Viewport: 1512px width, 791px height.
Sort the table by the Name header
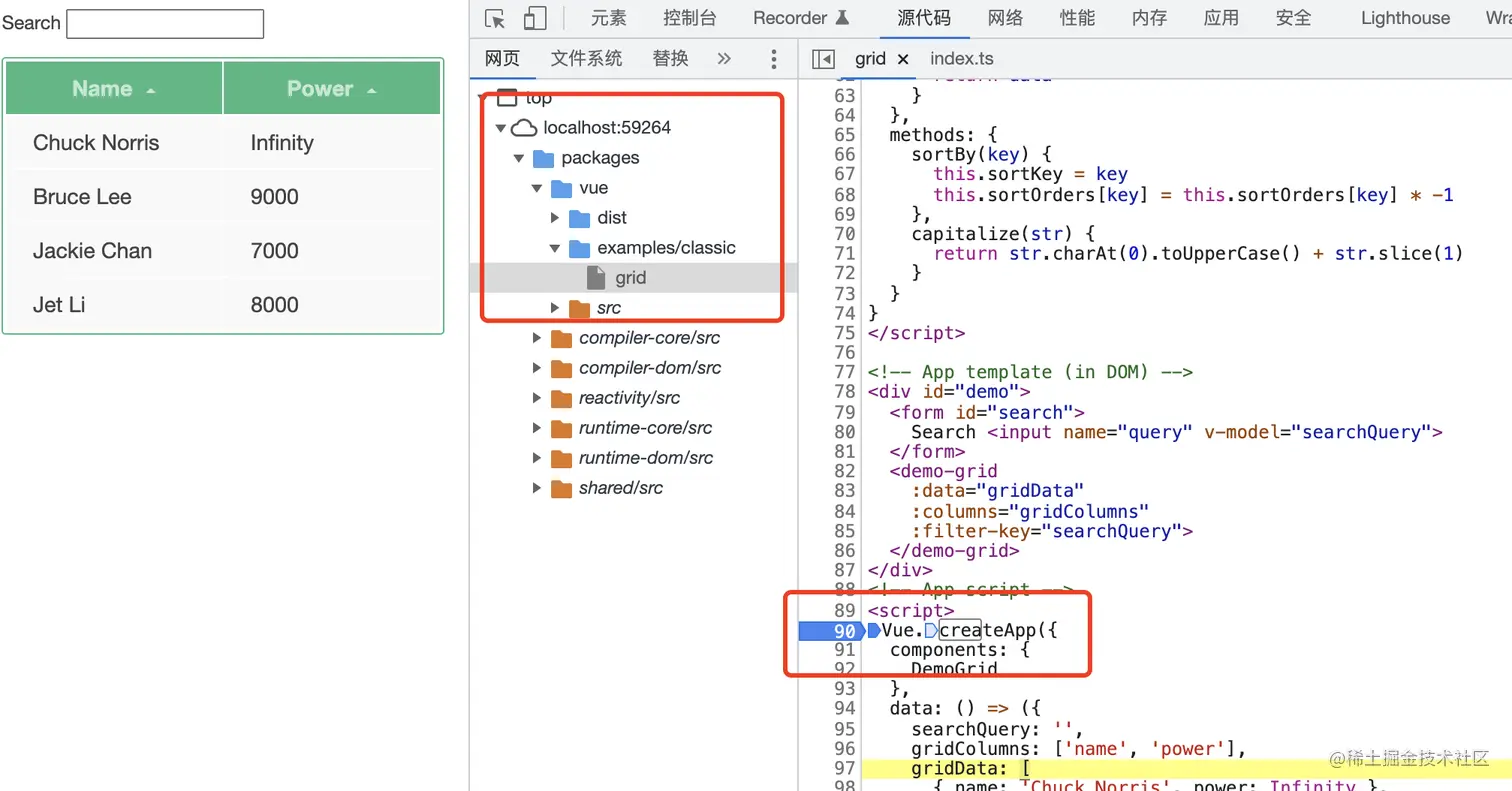[114, 89]
